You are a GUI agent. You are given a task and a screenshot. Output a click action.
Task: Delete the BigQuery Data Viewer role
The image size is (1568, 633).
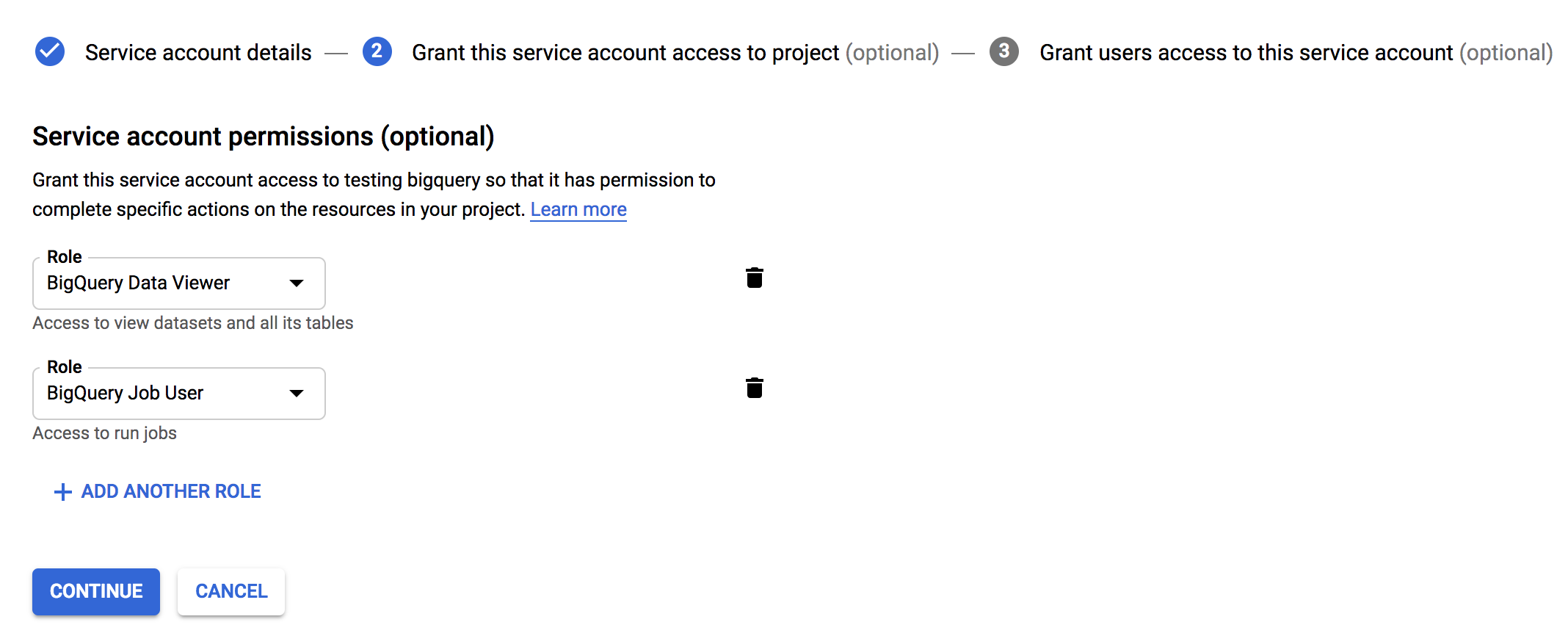754,278
